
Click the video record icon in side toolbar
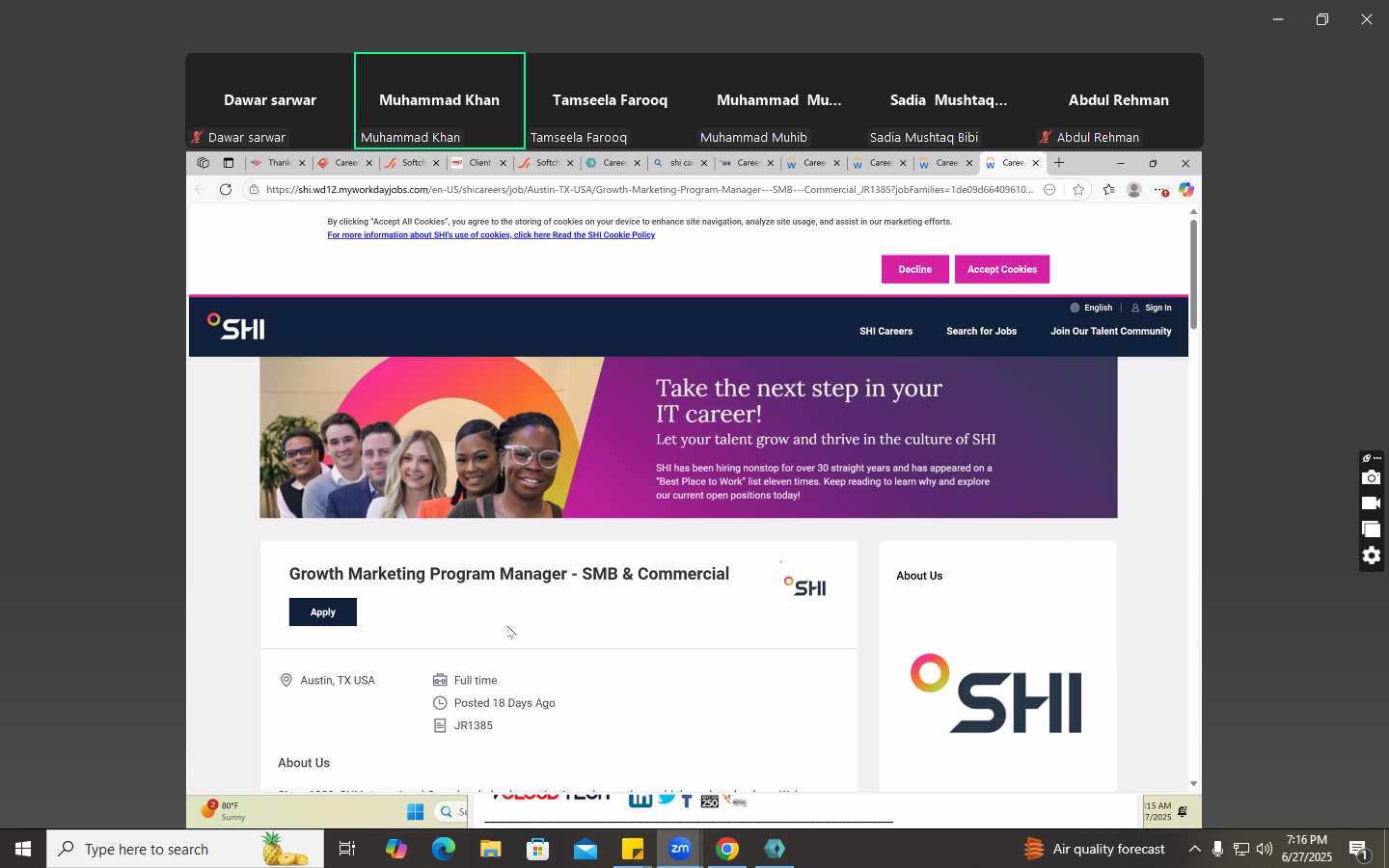pyautogui.click(x=1371, y=503)
